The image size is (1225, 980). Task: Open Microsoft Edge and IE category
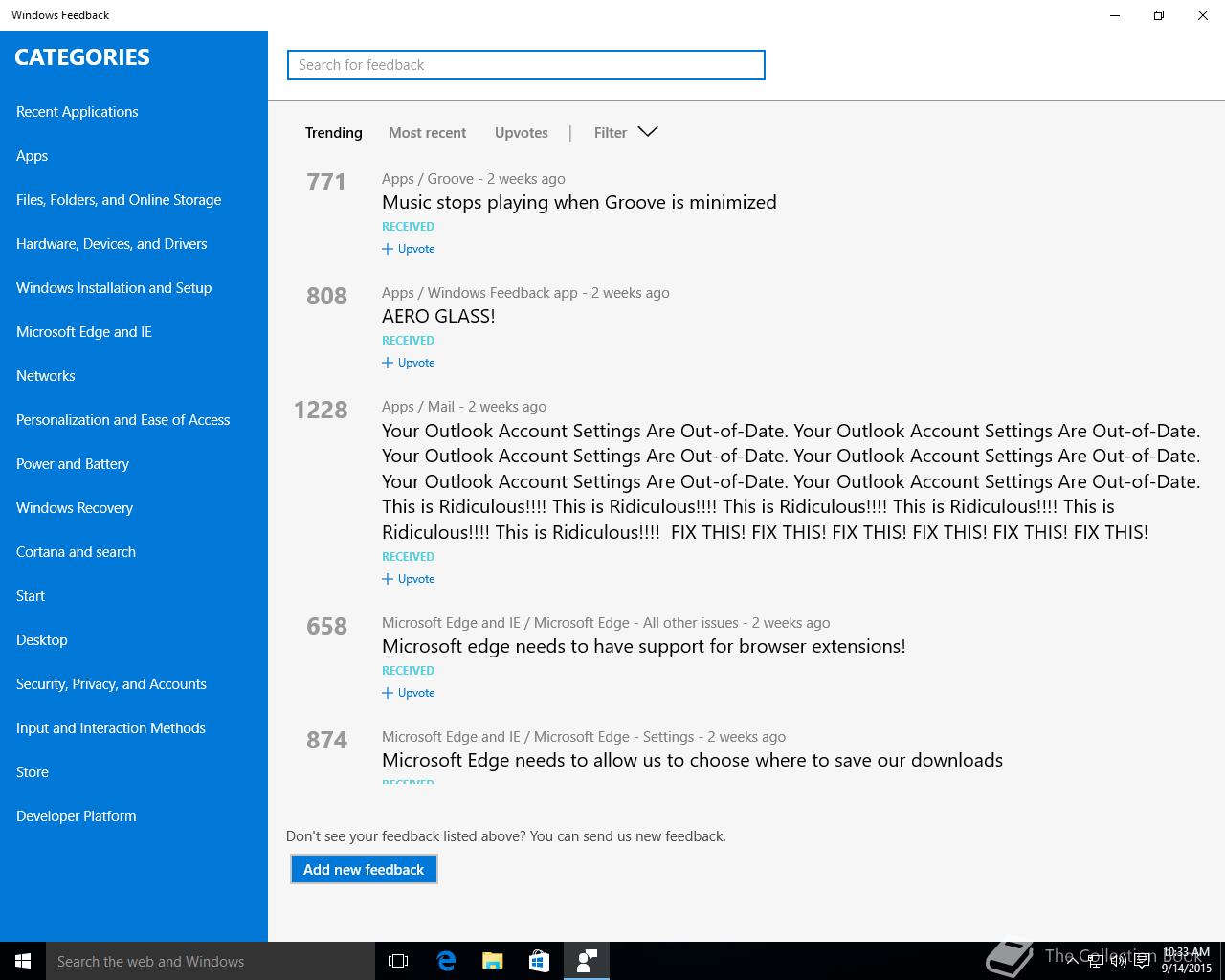(x=84, y=332)
